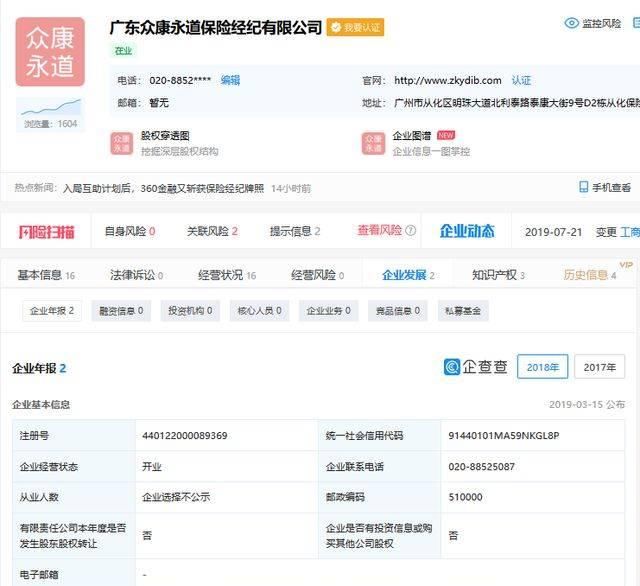Click the 风险扫描 logo
Image resolution: width=640 pixels, height=586 pixels.
[47, 232]
